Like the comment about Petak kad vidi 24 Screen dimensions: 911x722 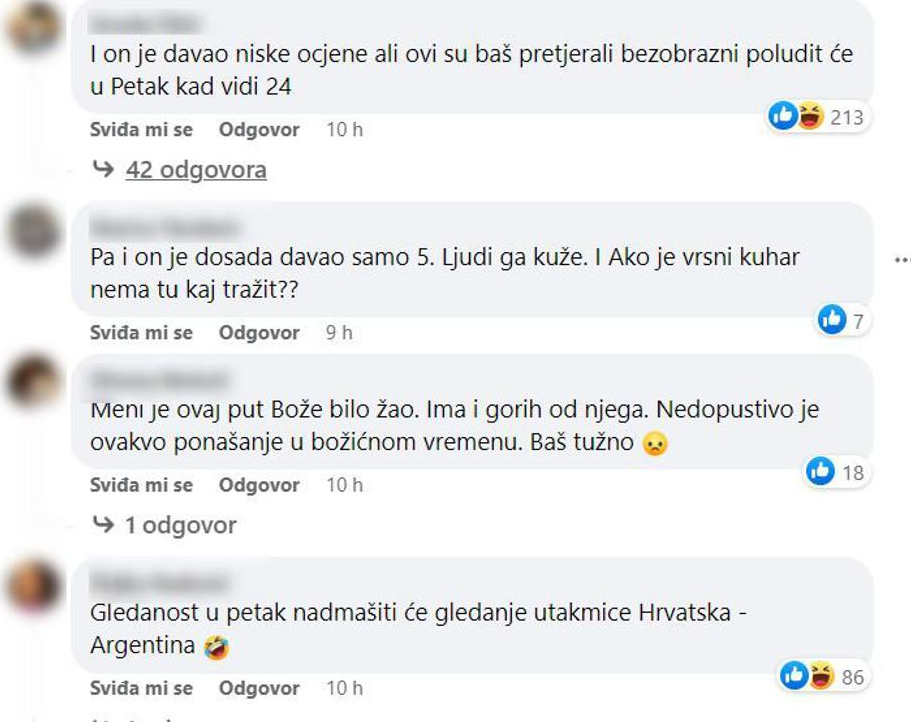tap(141, 130)
